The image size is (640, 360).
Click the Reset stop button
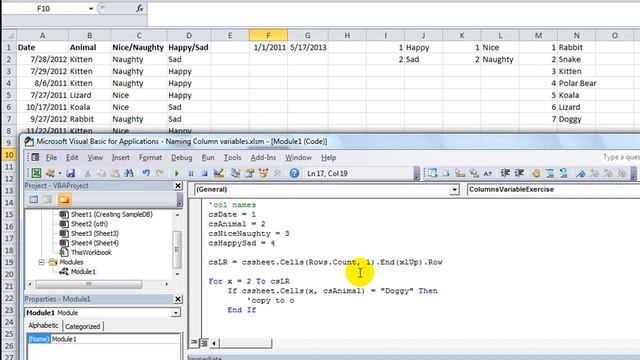204,173
